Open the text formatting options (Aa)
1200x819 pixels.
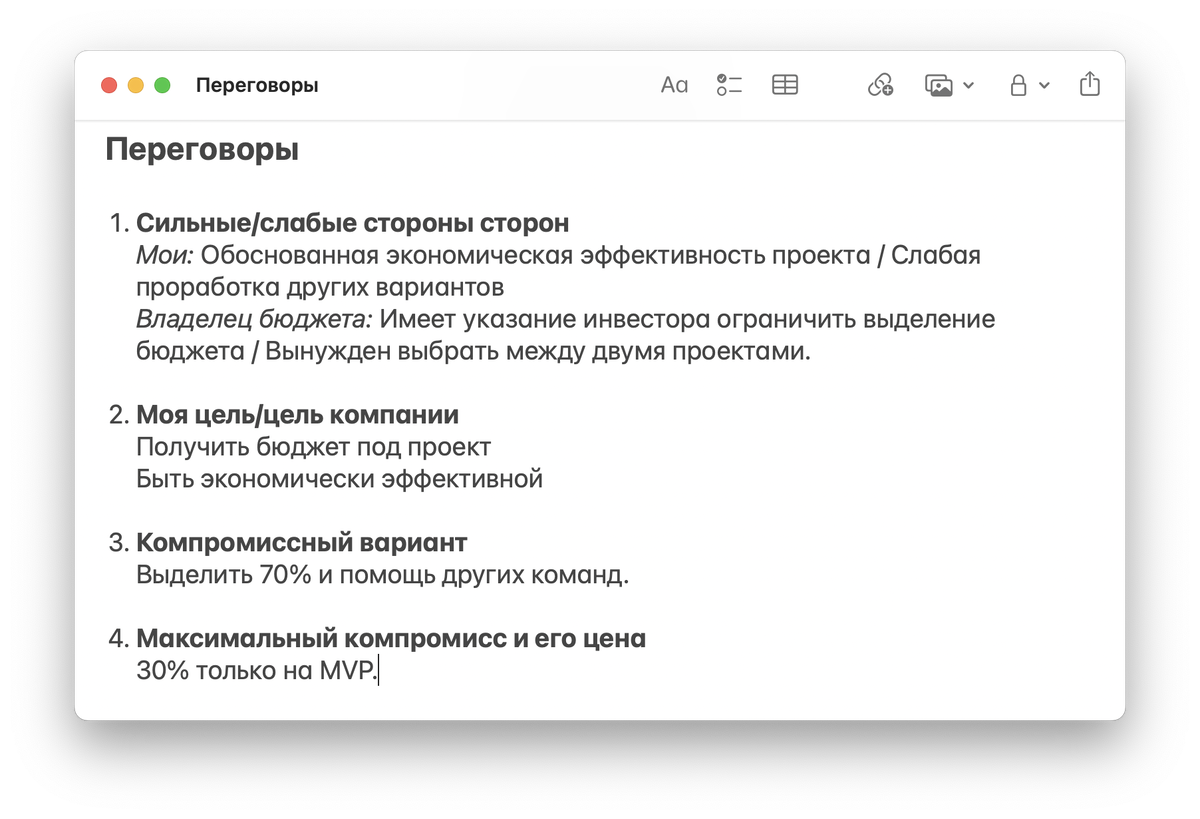674,85
